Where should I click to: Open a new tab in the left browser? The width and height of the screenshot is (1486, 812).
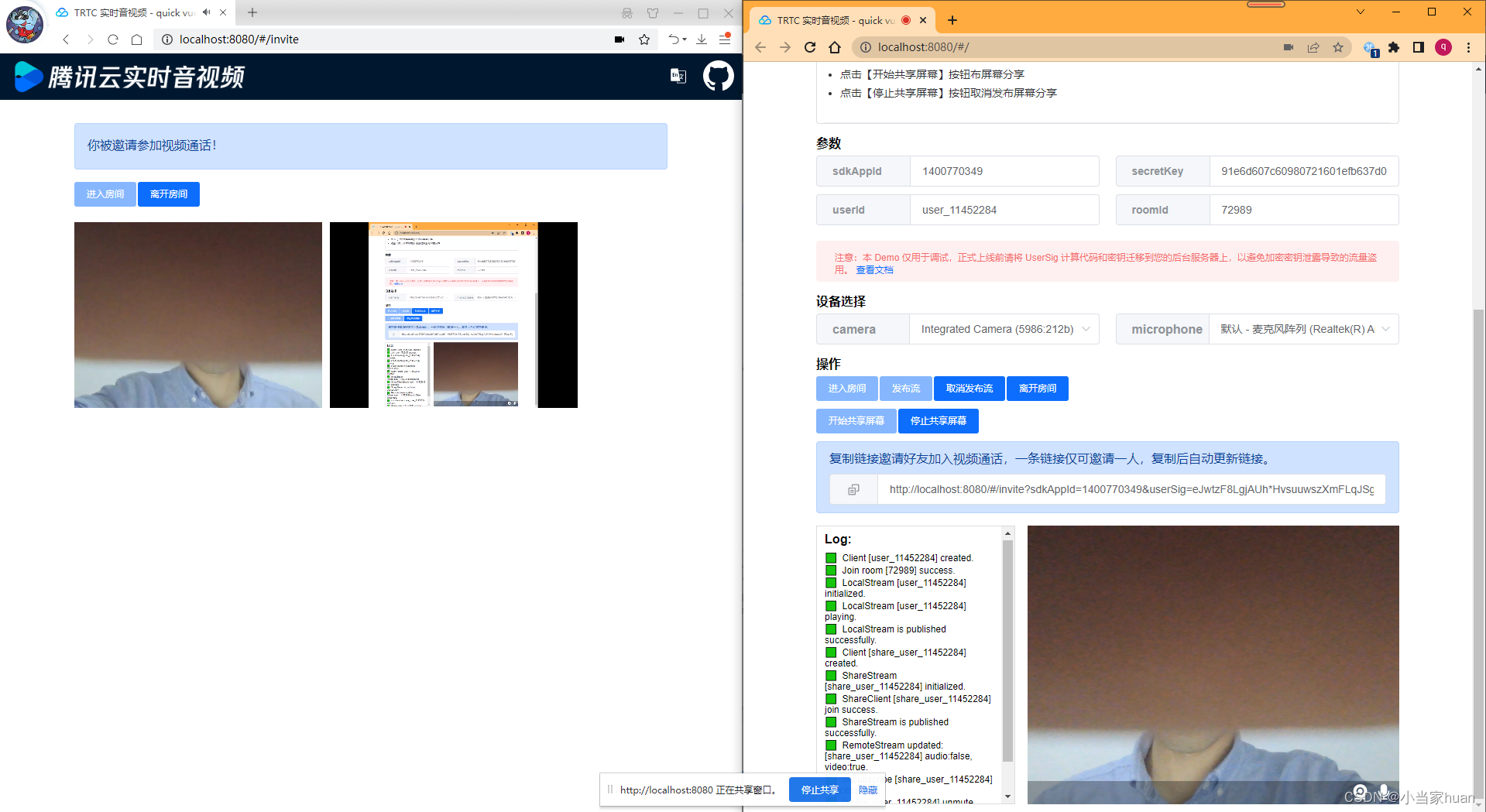pos(252,12)
